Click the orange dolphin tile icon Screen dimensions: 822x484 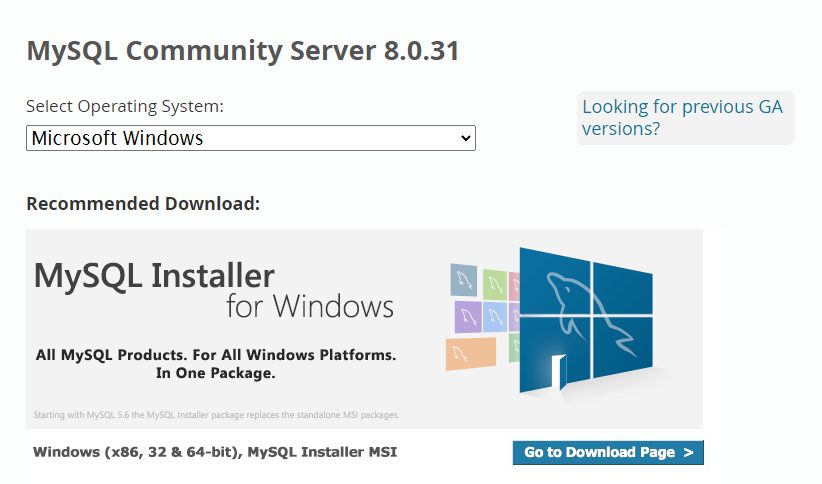point(471,354)
